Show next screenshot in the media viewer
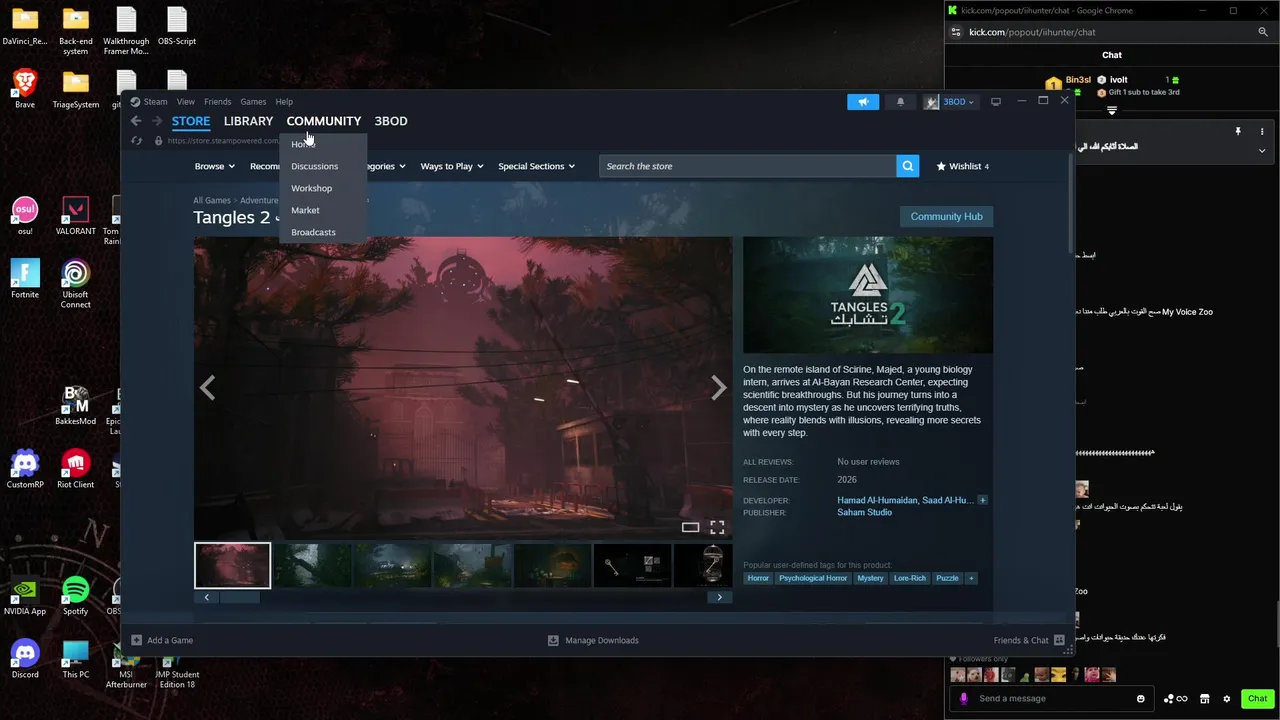 [x=718, y=388]
